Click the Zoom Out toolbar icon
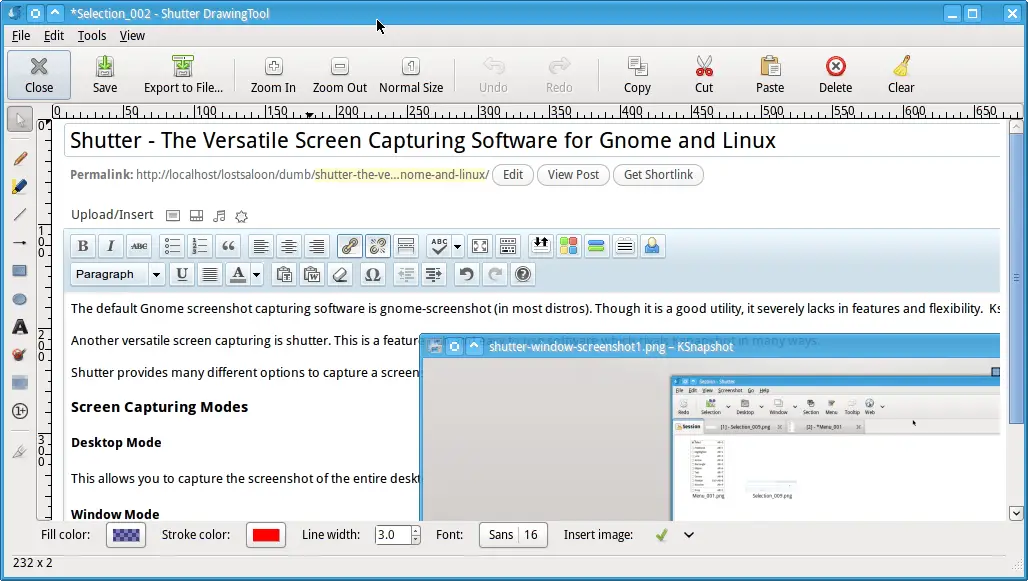 (x=340, y=75)
